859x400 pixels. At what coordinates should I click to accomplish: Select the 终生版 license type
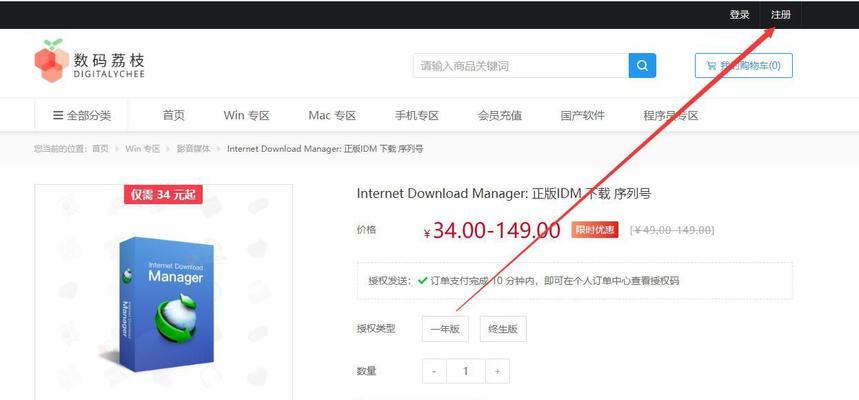tap(503, 329)
